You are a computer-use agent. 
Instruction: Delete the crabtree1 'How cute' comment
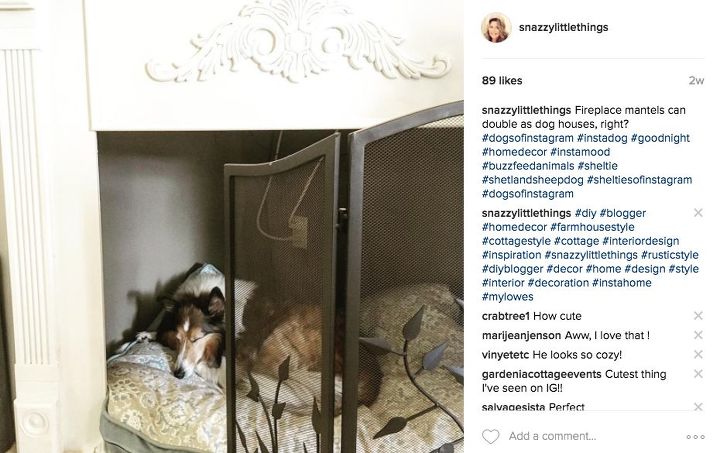698,316
